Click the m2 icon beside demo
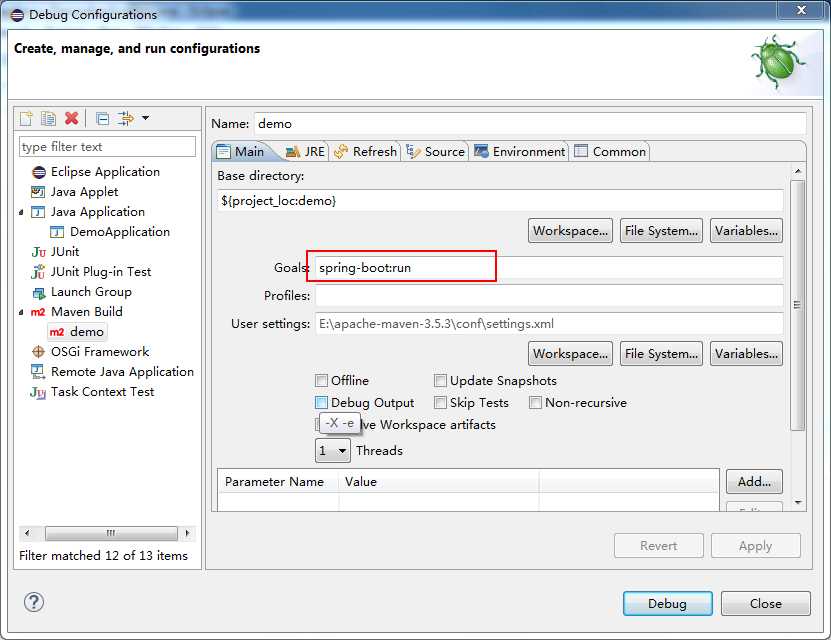The width and height of the screenshot is (831, 640). pos(57,332)
